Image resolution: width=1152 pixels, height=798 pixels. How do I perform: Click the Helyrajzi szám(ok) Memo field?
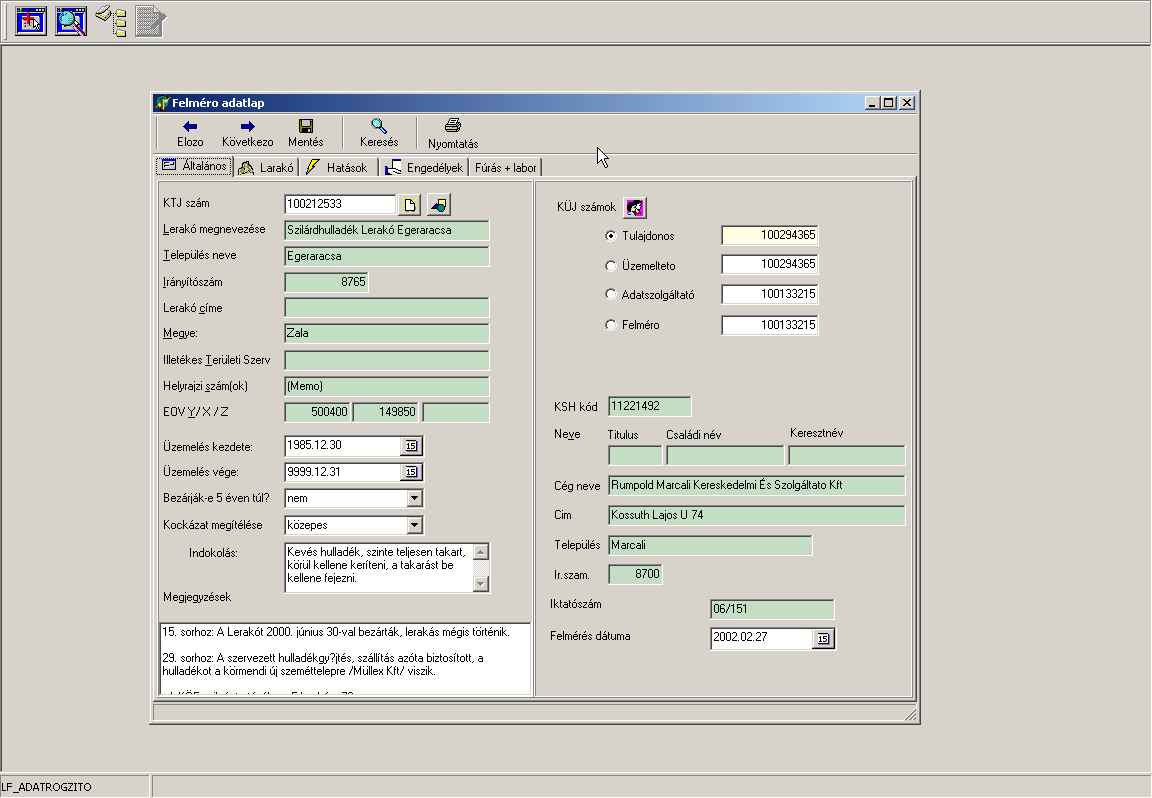coord(386,387)
